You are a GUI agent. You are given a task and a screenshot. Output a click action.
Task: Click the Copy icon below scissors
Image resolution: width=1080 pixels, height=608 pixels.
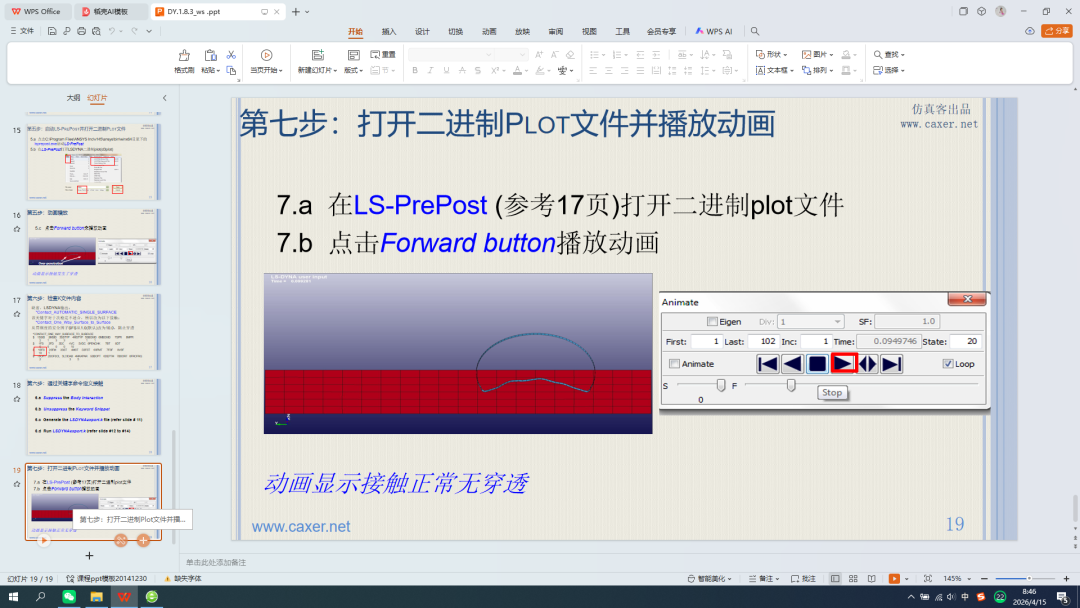coord(231,70)
